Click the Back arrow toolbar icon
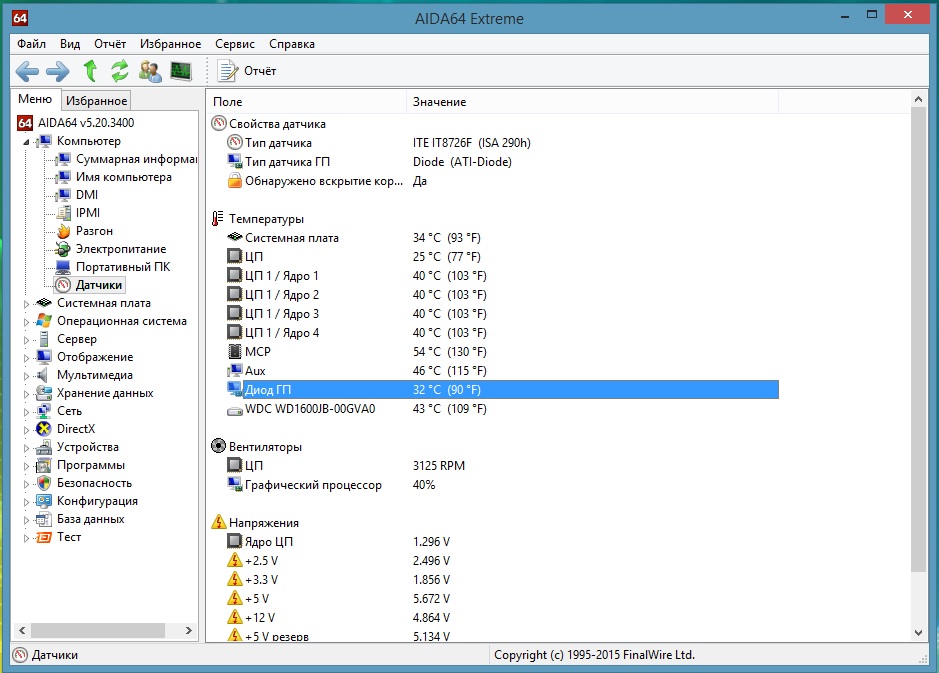Viewport: 939px width, 673px height. (x=27, y=70)
